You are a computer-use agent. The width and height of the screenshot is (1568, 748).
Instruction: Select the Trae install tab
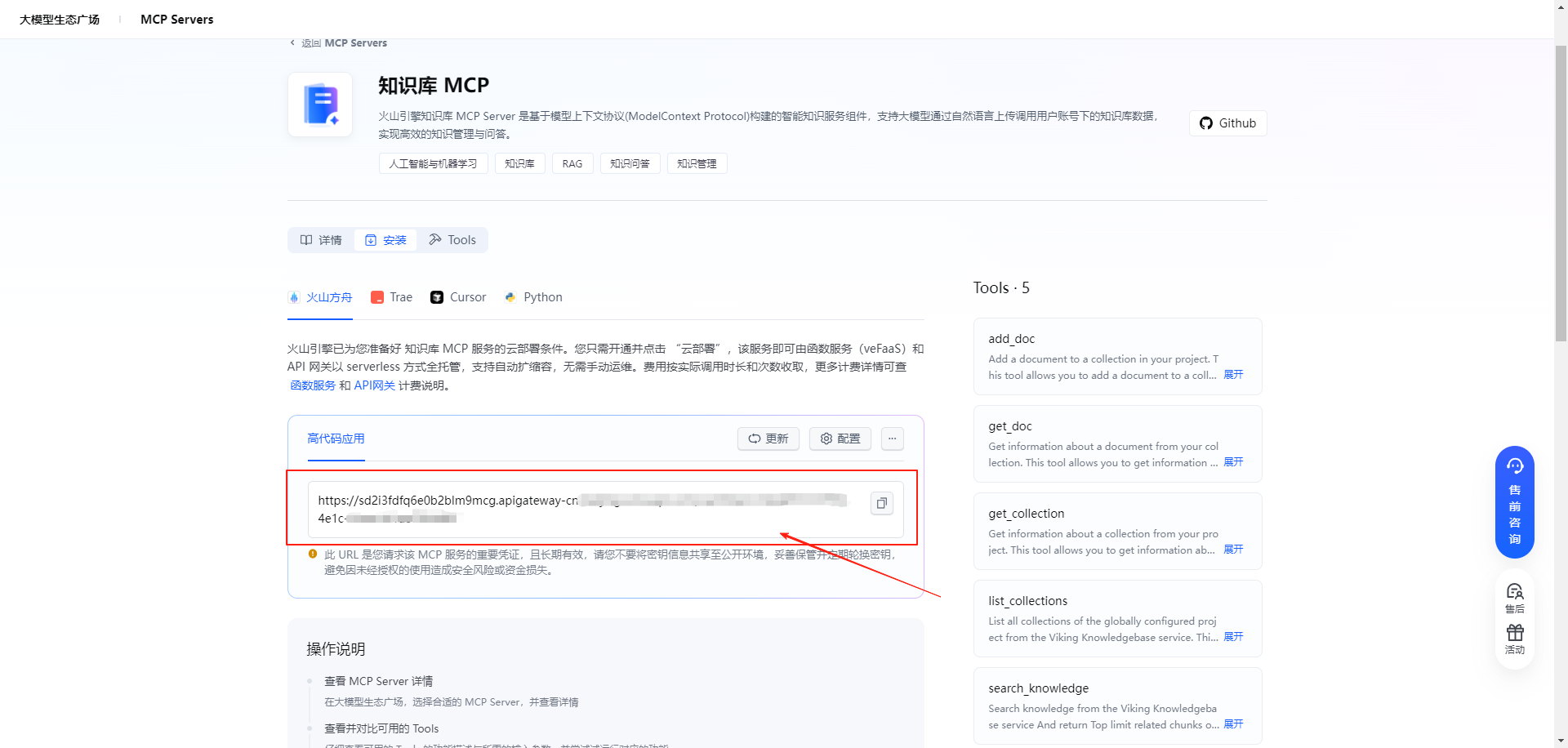(x=392, y=297)
